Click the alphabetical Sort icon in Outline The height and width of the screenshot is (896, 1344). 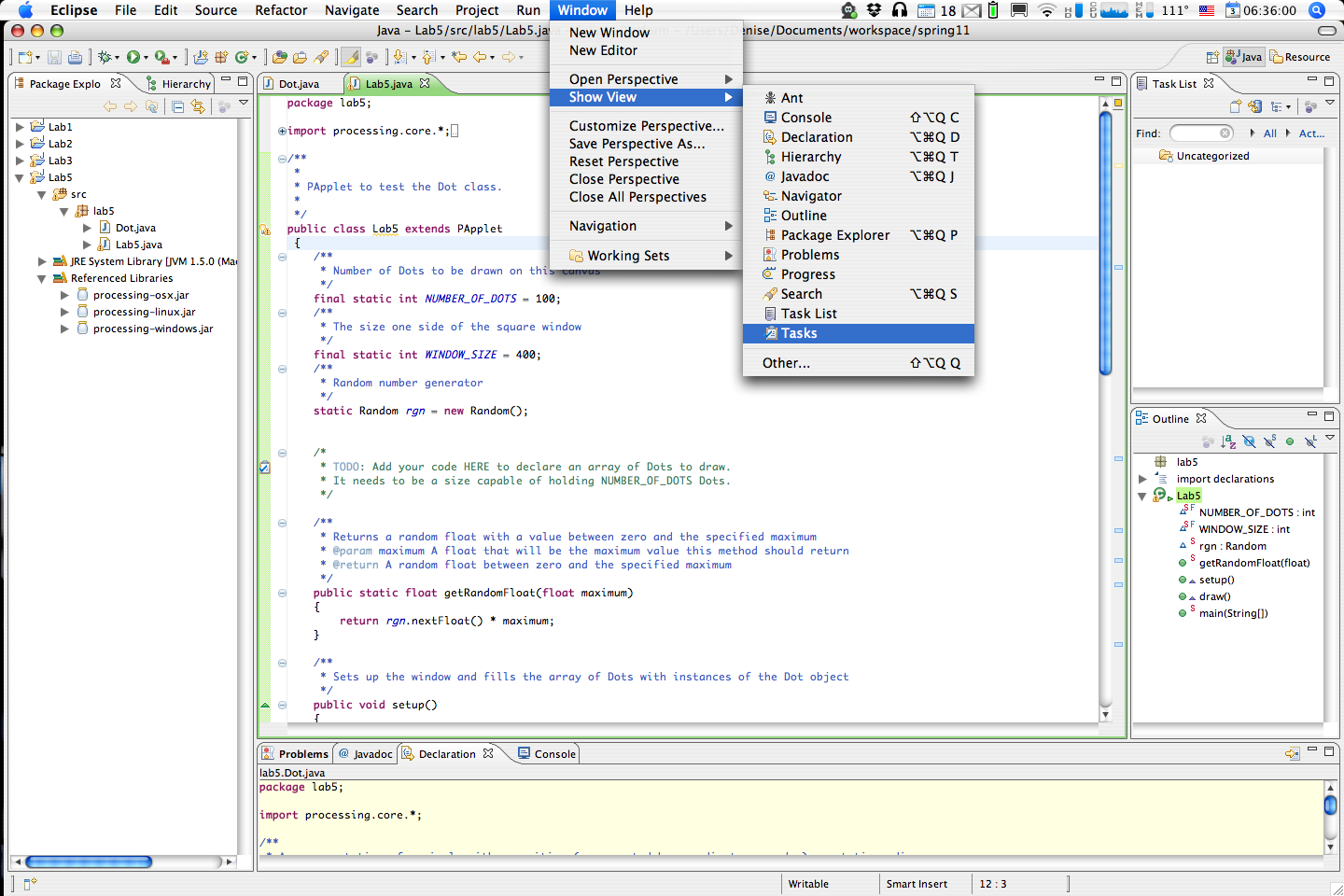click(x=1228, y=441)
